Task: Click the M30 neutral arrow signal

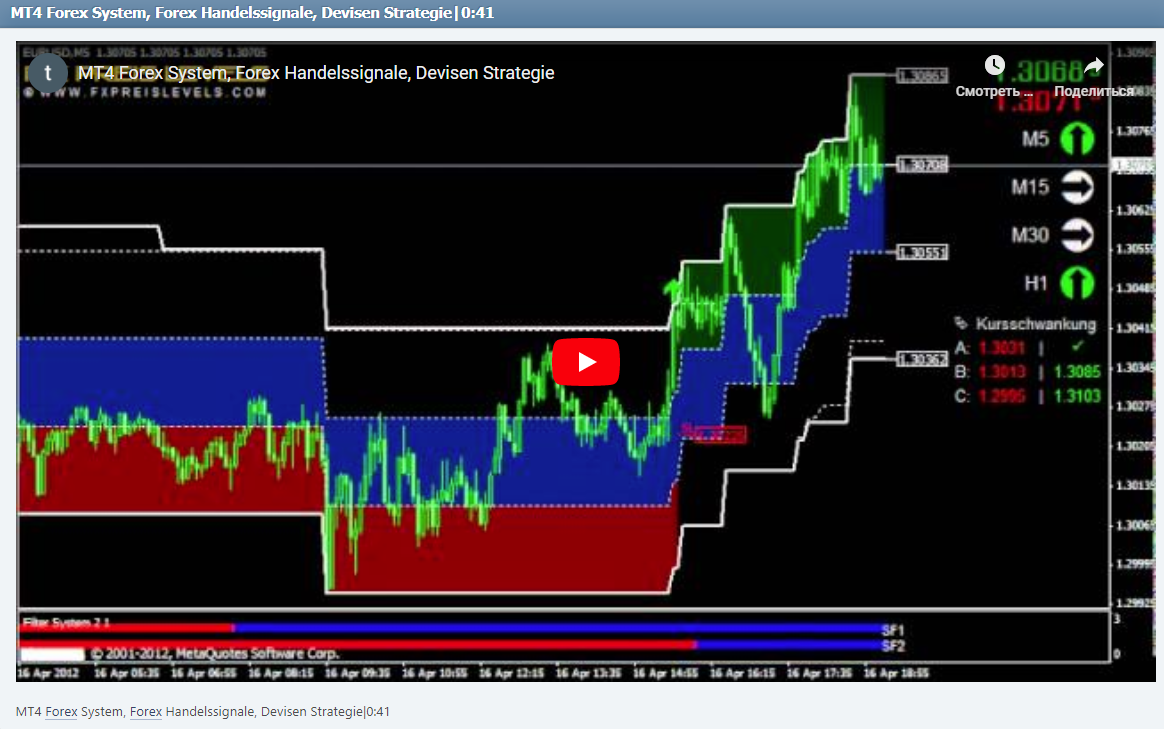Action: tap(1077, 234)
